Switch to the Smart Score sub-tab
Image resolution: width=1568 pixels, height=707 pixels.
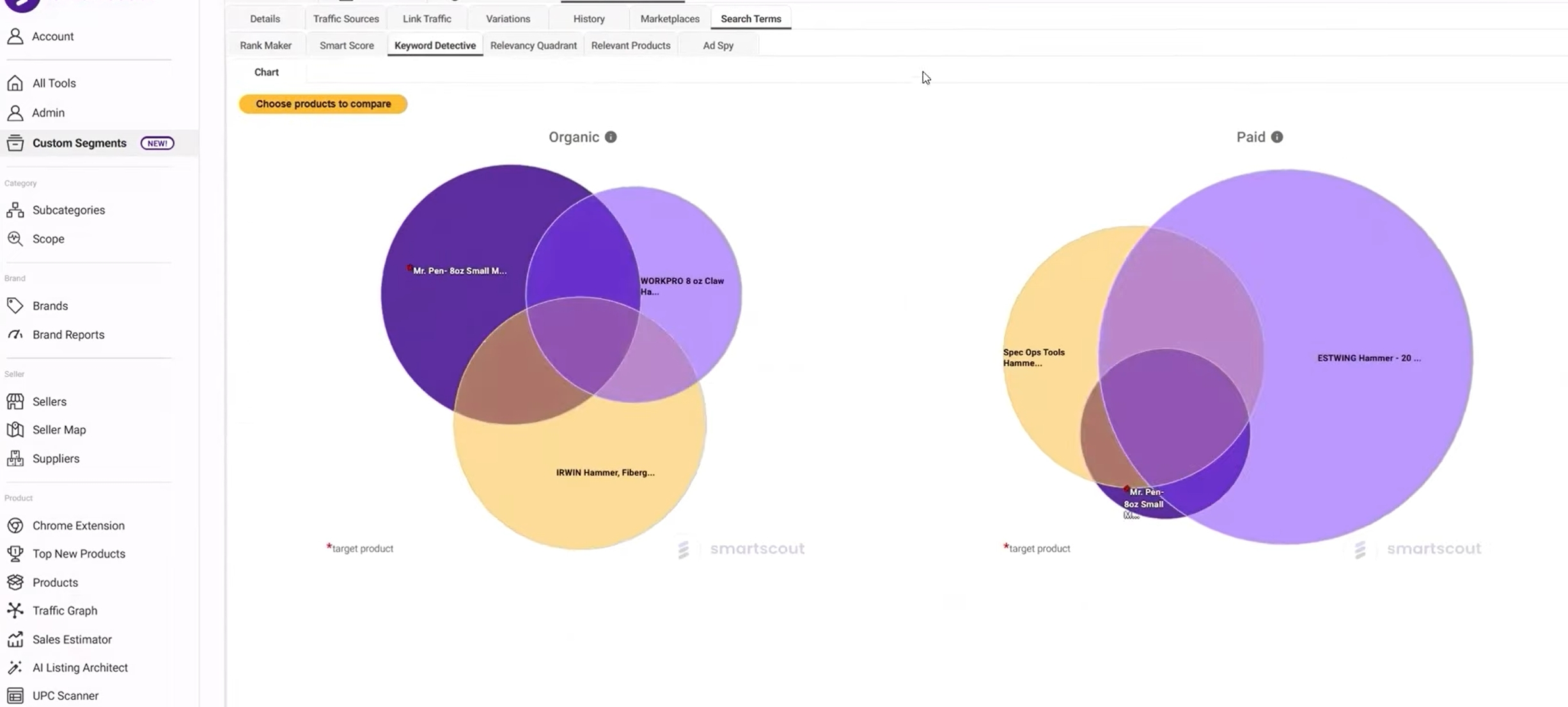[347, 45]
